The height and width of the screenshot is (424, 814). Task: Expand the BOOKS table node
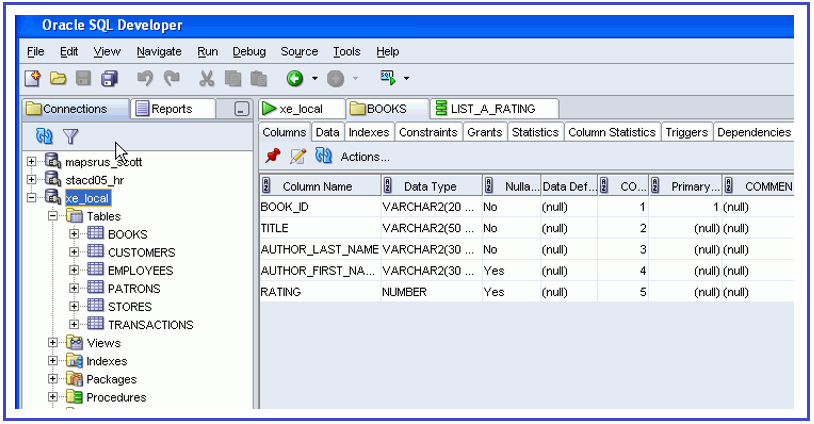pos(74,234)
